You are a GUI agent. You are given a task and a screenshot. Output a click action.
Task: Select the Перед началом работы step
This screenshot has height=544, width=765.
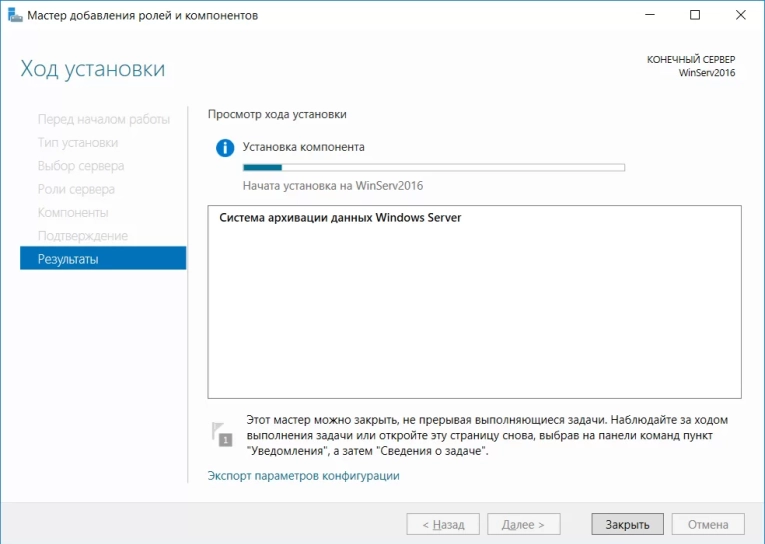pyautogui.click(x=103, y=120)
